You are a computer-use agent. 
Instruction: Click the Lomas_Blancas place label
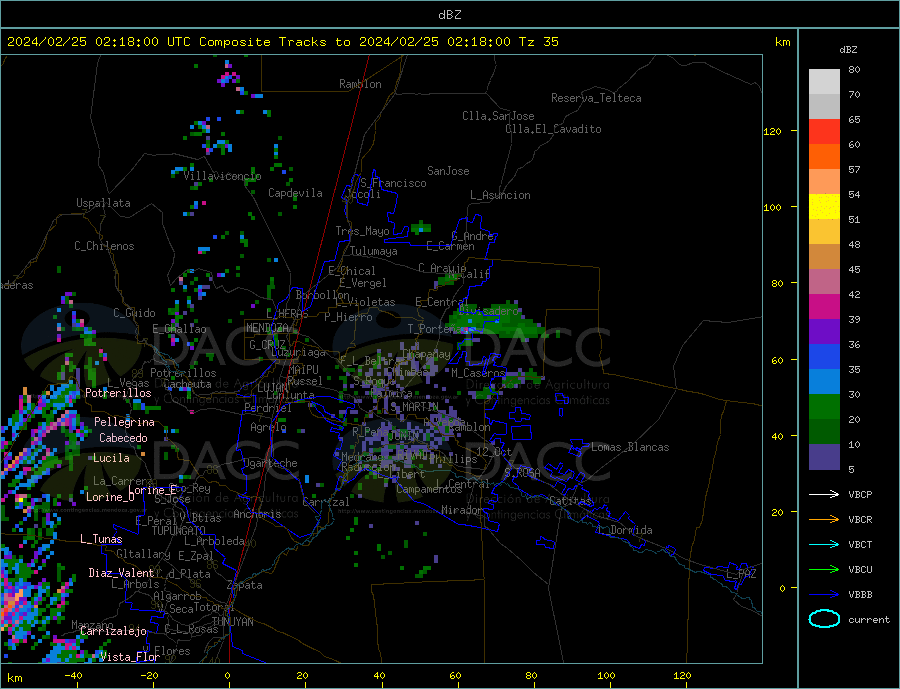pos(630,447)
